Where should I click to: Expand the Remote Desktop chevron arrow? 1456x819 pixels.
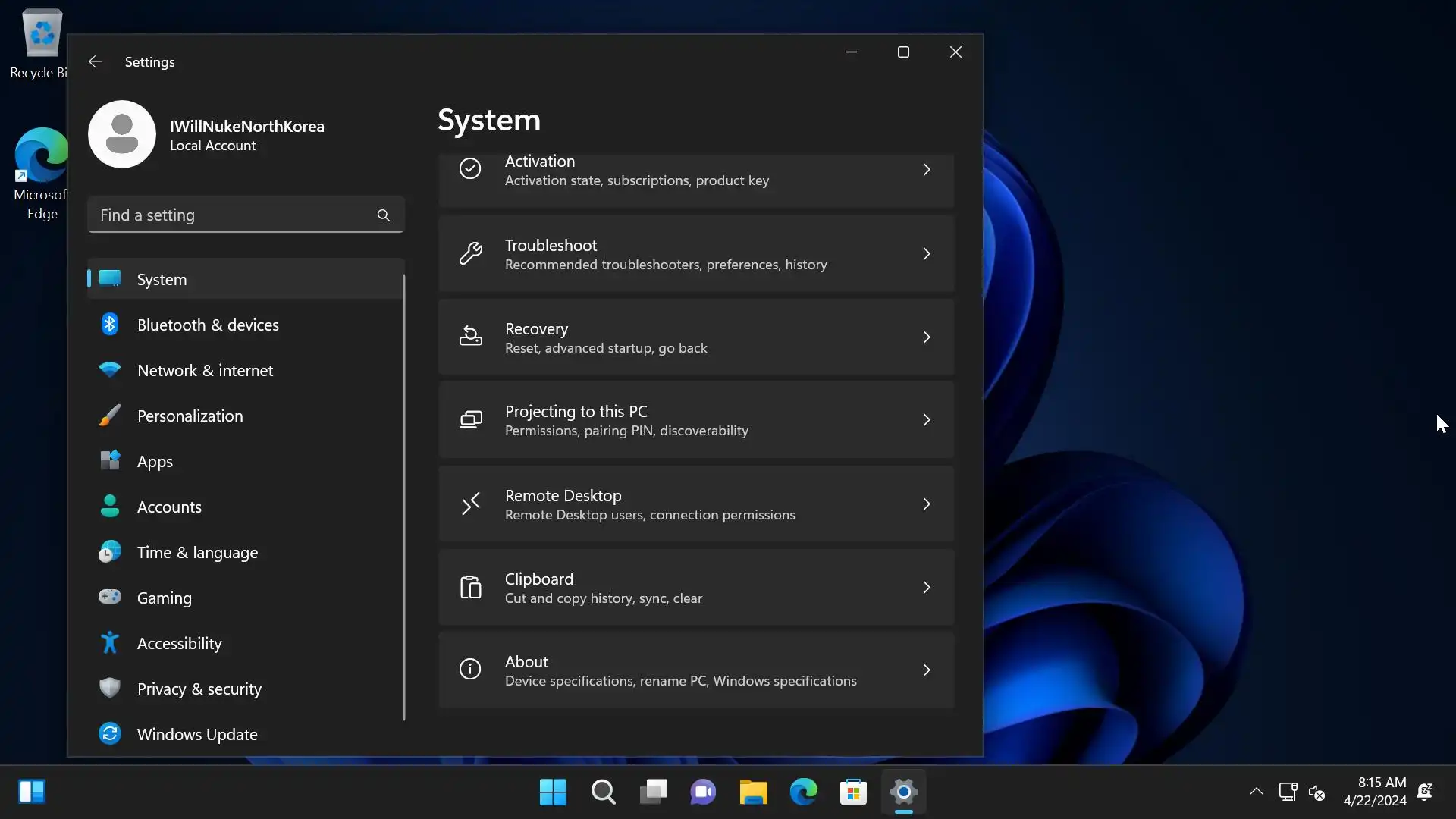pyautogui.click(x=927, y=504)
